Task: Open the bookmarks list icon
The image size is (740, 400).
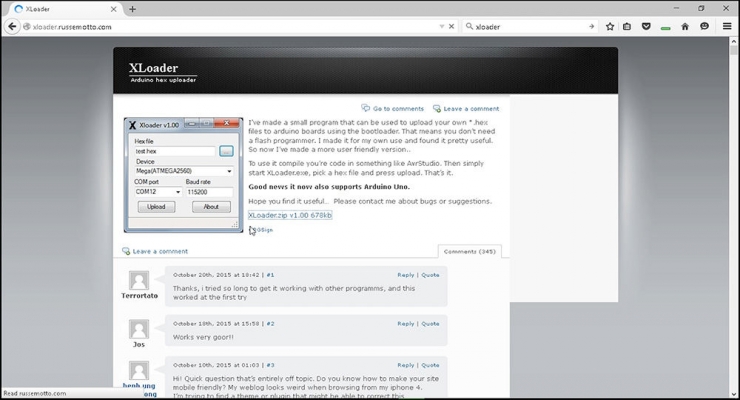Action: (627, 27)
